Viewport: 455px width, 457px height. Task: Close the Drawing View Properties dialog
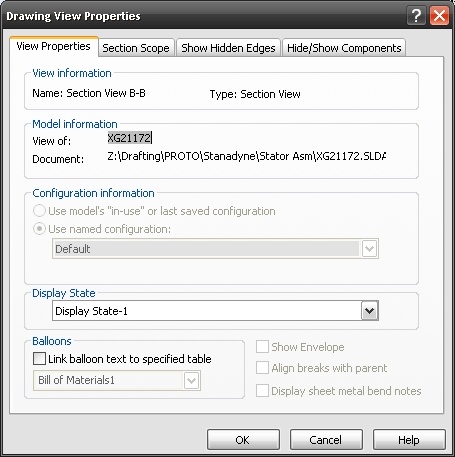click(x=439, y=16)
